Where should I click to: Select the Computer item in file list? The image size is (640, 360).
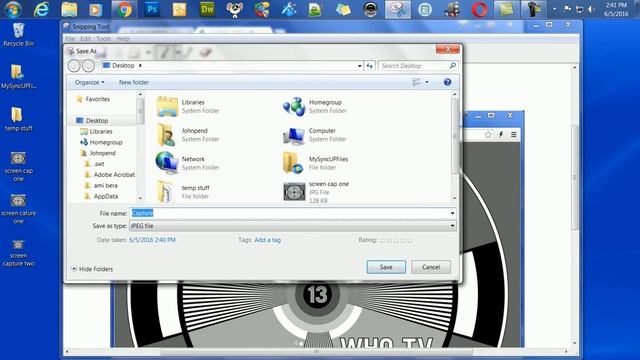point(315,135)
